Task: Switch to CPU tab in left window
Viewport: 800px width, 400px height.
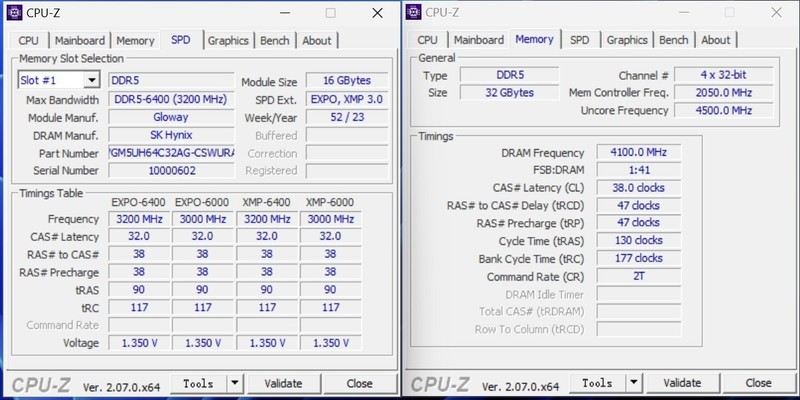Action: tap(28, 41)
